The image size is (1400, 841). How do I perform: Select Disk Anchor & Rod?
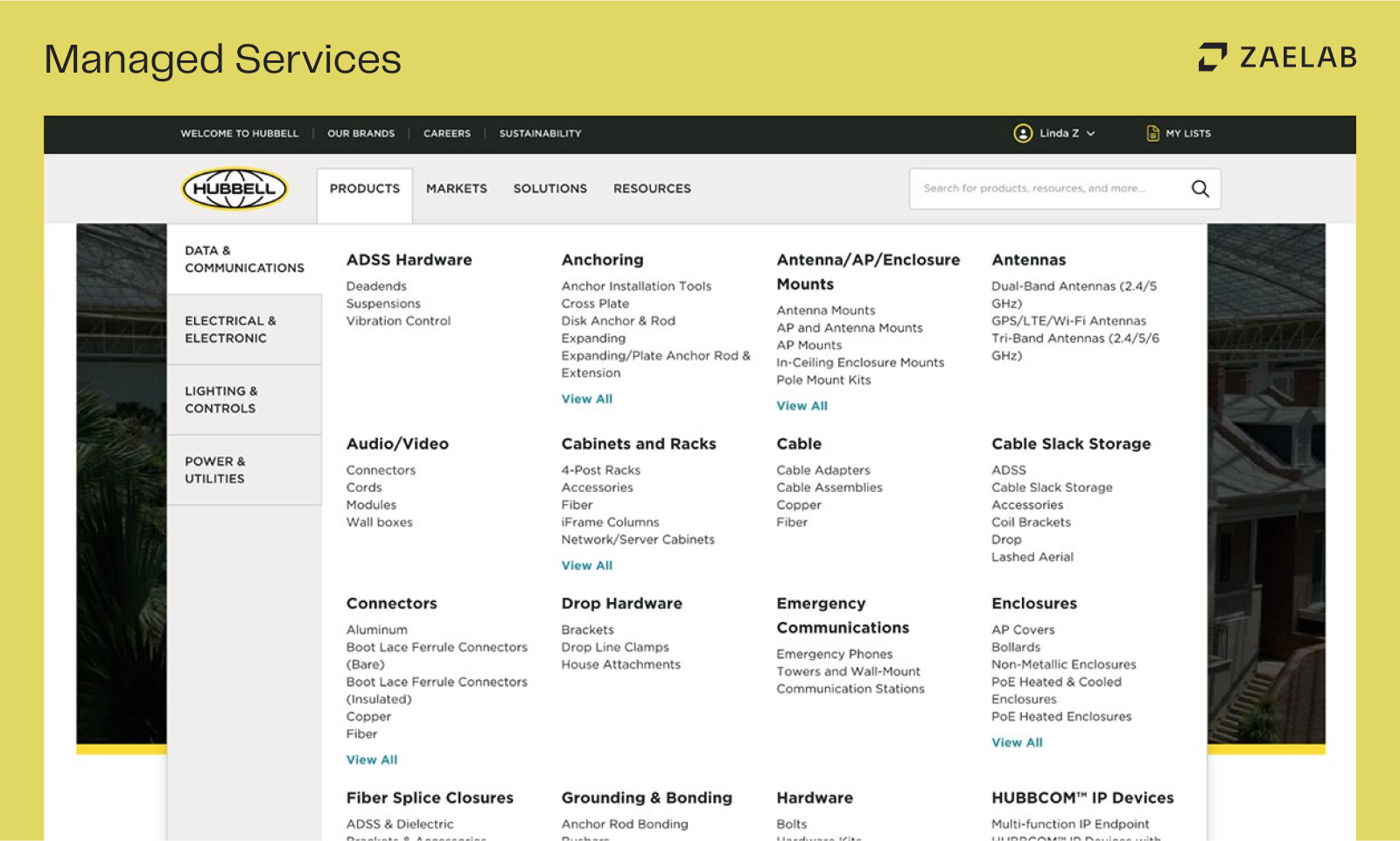click(619, 321)
